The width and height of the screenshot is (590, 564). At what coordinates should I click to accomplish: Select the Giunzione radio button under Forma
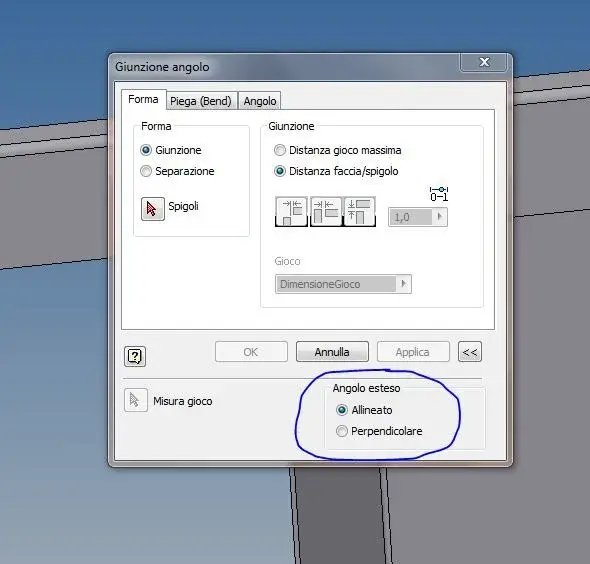click(x=146, y=150)
